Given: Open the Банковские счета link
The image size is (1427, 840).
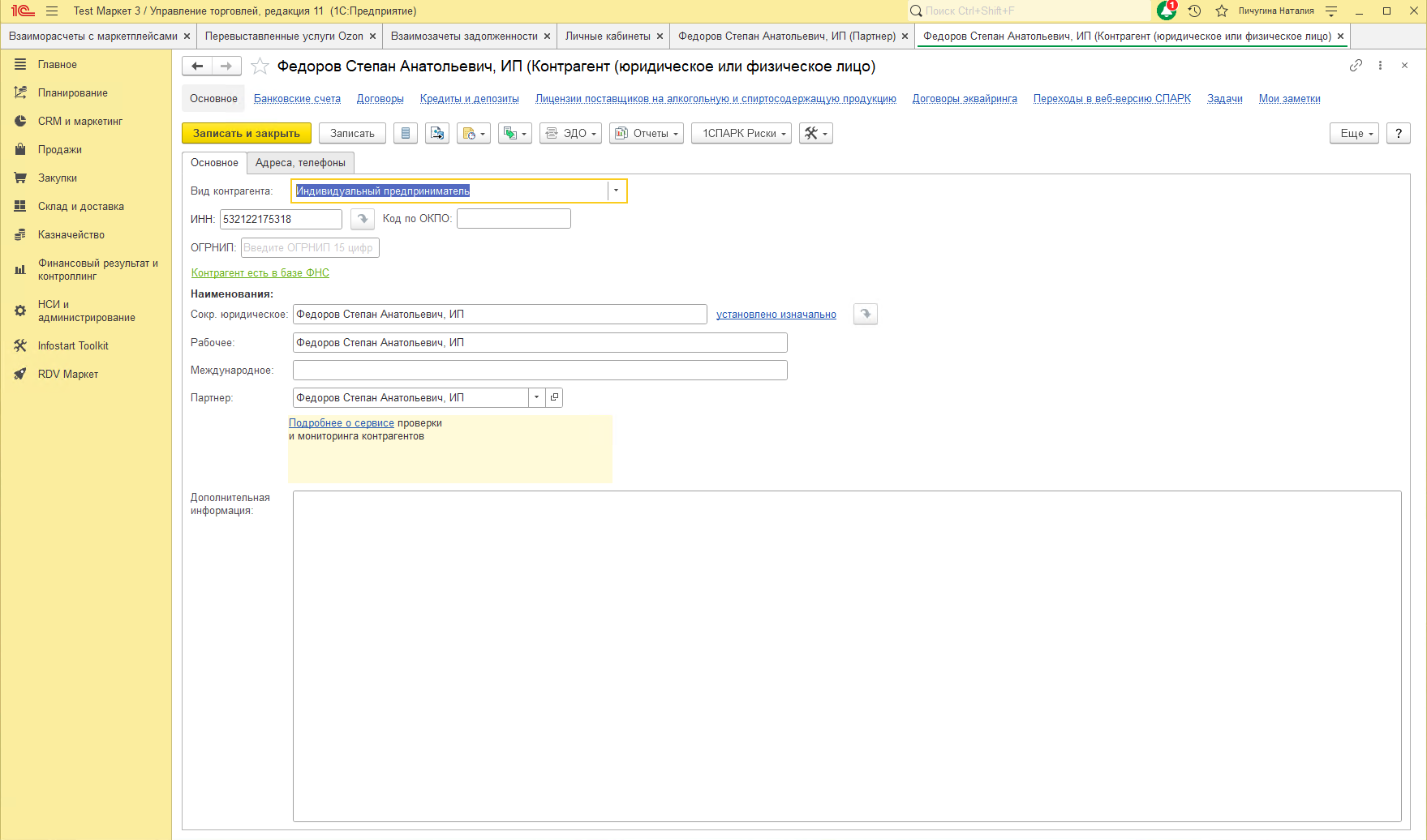Looking at the screenshot, I should coord(297,98).
